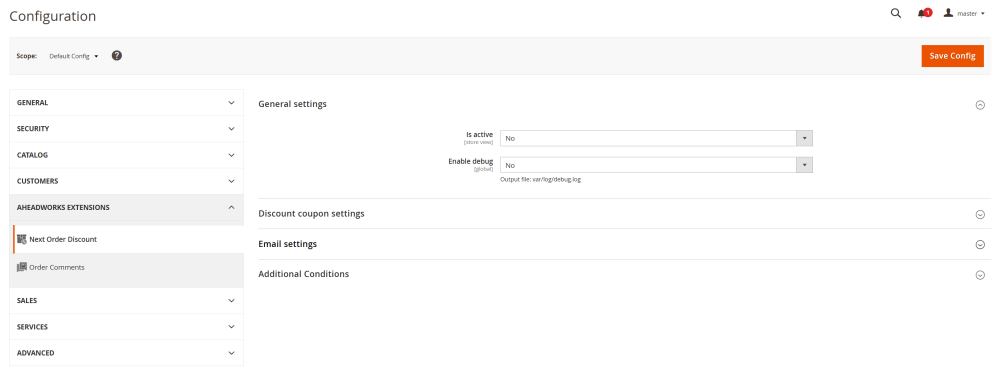1000x376 pixels.
Task: Open the scope help question mark icon
Action: point(117,55)
